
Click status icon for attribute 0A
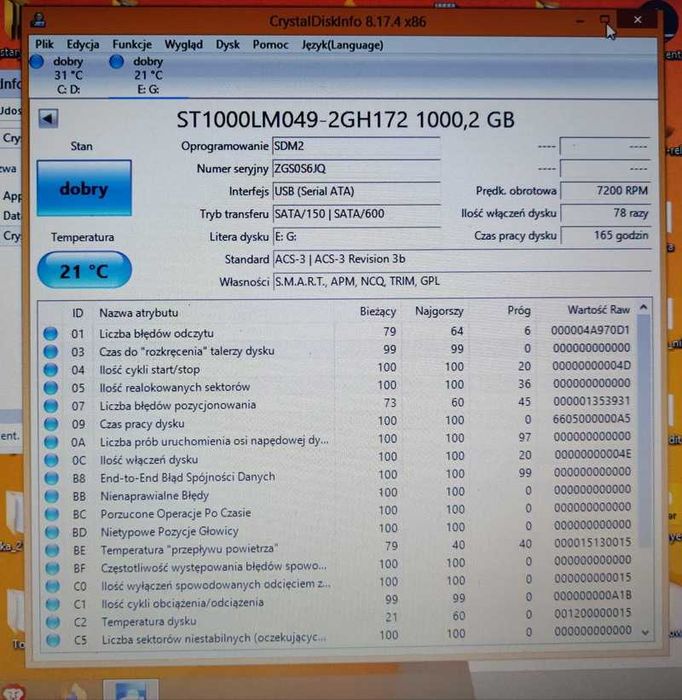coord(51,442)
